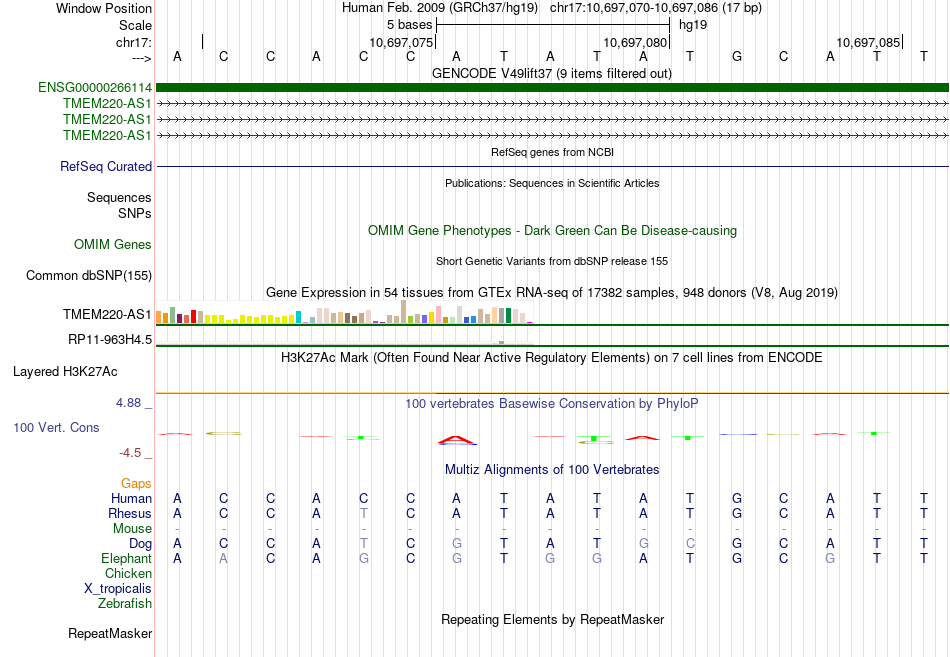Click GENCODE V49lift37 track title
The image size is (950, 657).
click(x=551, y=73)
